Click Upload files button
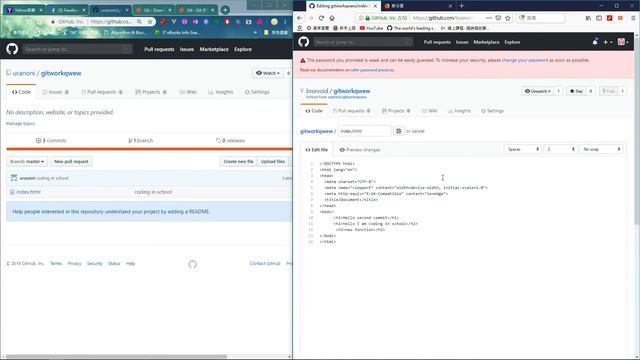 tap(273, 162)
